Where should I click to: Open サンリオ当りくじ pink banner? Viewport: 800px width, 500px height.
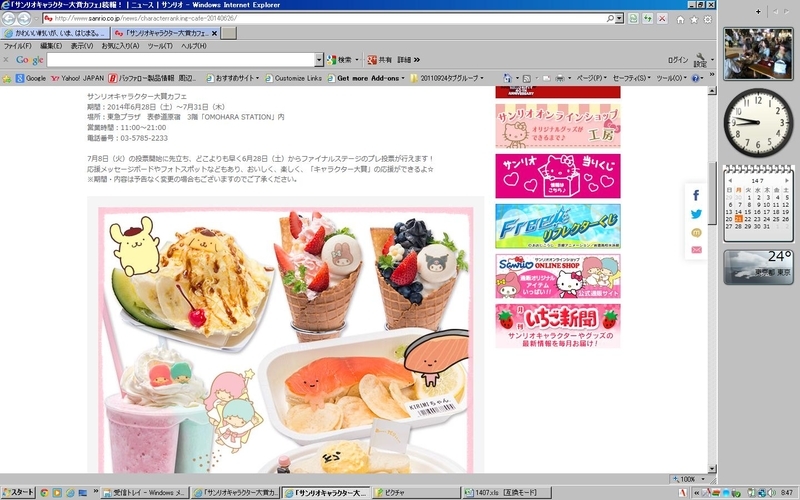pyautogui.click(x=558, y=176)
